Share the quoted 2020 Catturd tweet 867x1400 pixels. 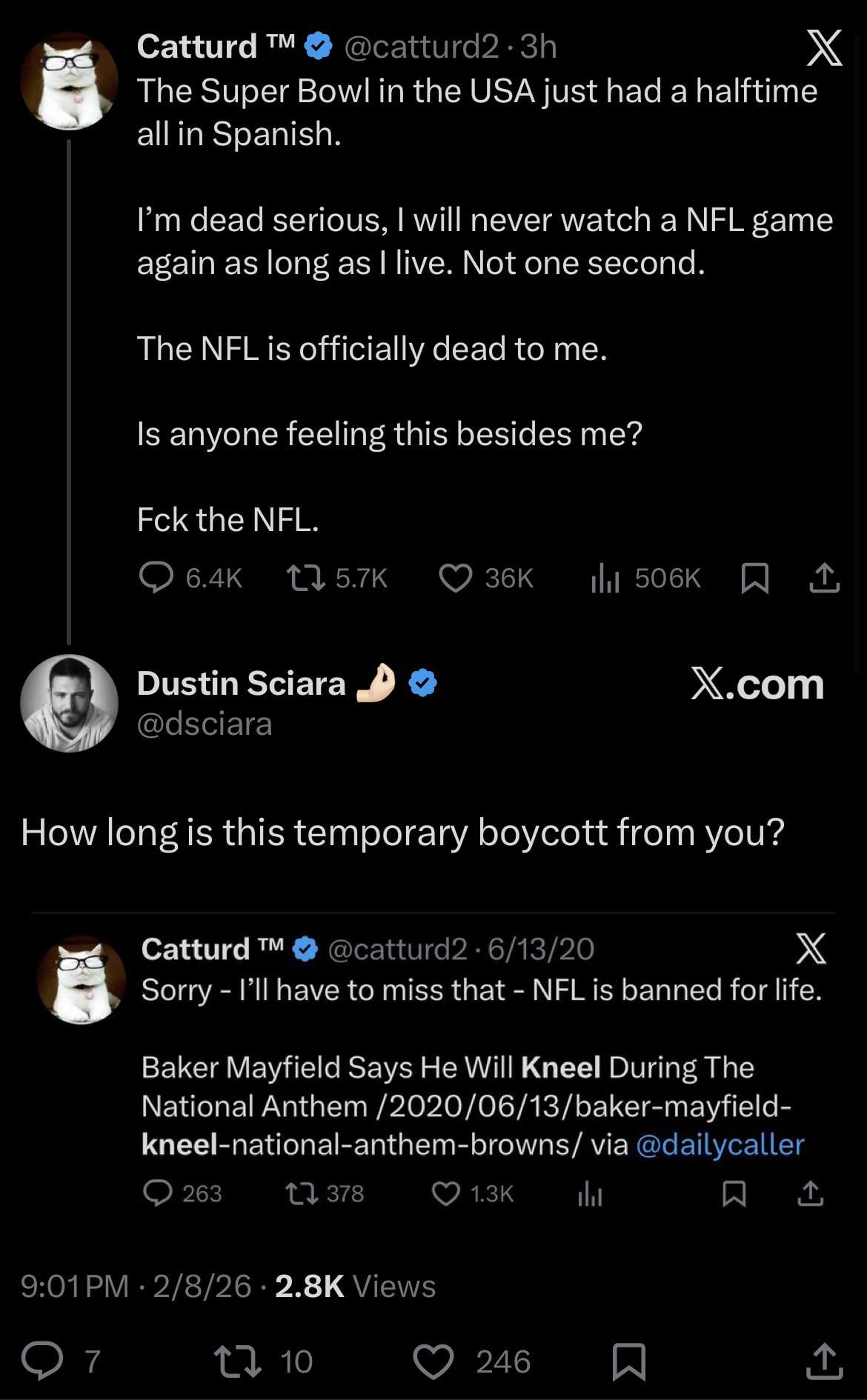point(810,1193)
